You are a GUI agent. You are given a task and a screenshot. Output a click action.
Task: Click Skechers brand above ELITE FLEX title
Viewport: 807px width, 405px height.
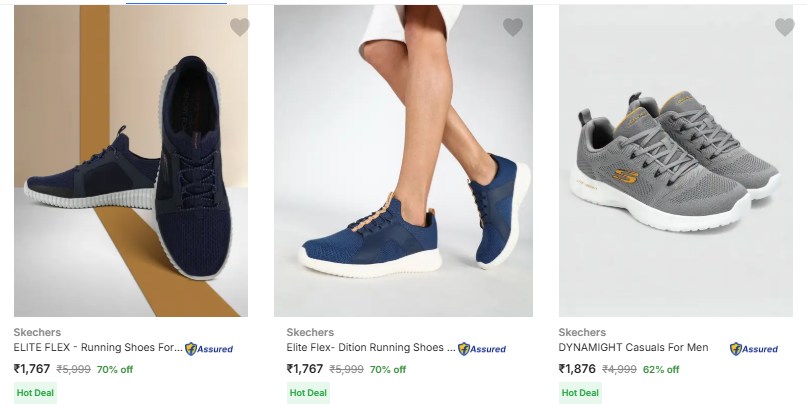click(37, 332)
